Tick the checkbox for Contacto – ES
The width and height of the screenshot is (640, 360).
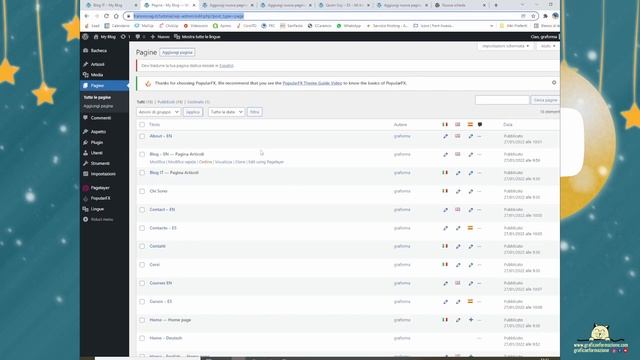142,228
